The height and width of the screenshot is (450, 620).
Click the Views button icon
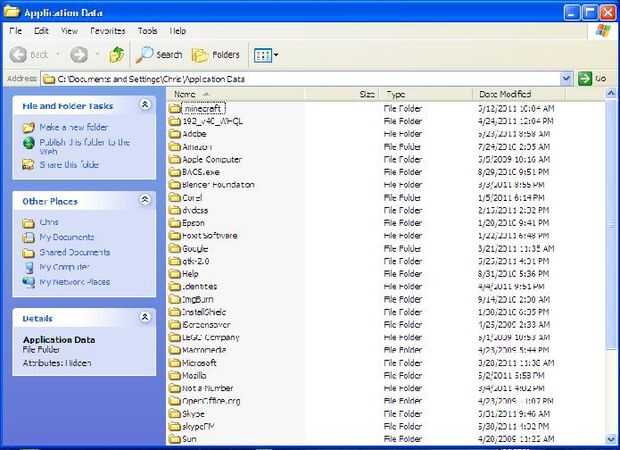point(263,55)
